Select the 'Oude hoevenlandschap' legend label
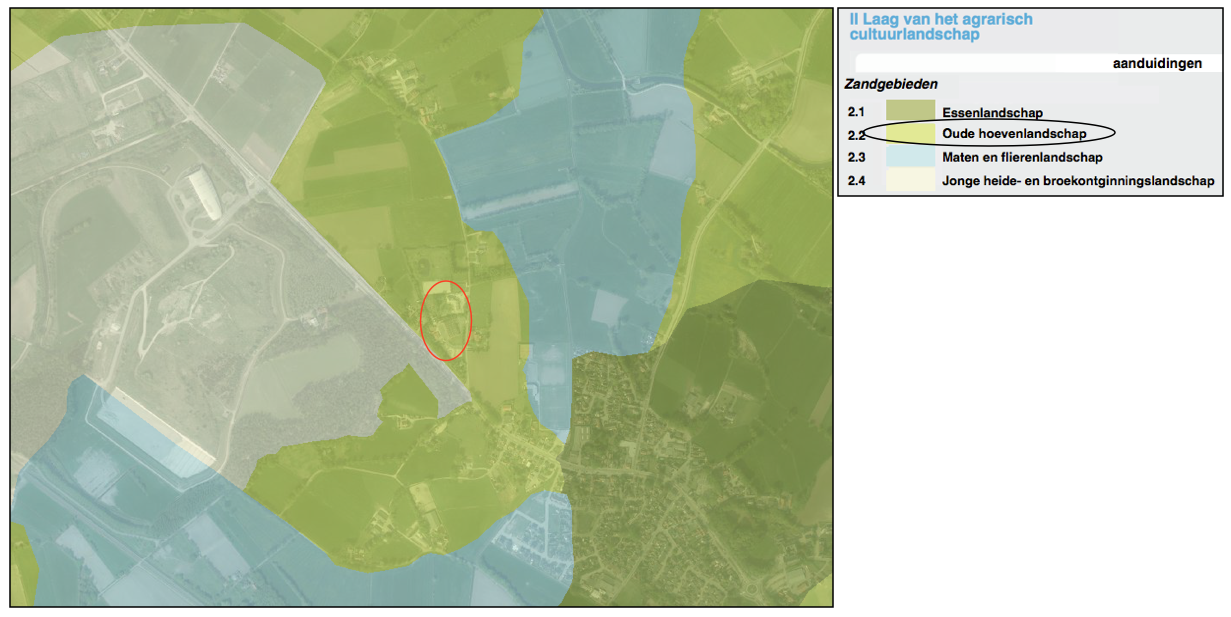1231x617 pixels. tap(1014, 134)
